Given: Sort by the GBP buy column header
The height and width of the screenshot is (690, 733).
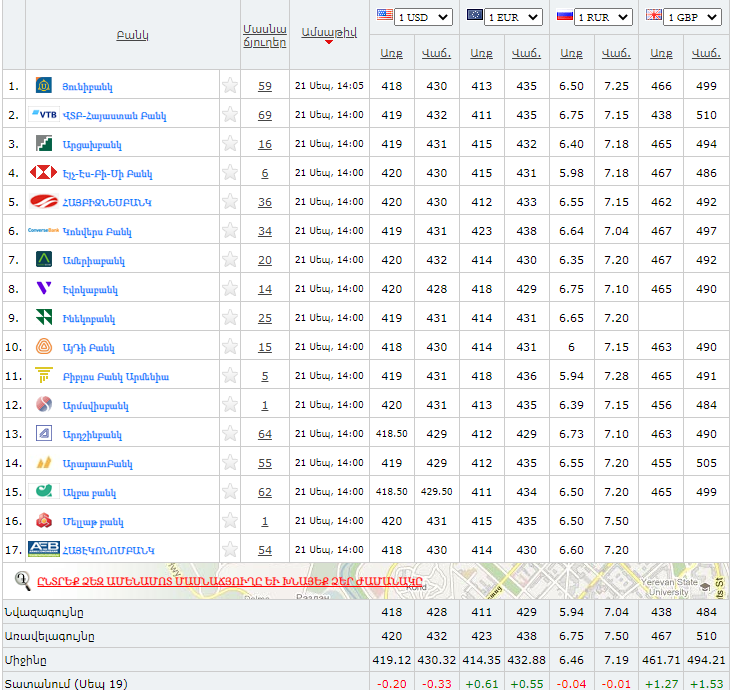Looking at the screenshot, I should (661, 53).
